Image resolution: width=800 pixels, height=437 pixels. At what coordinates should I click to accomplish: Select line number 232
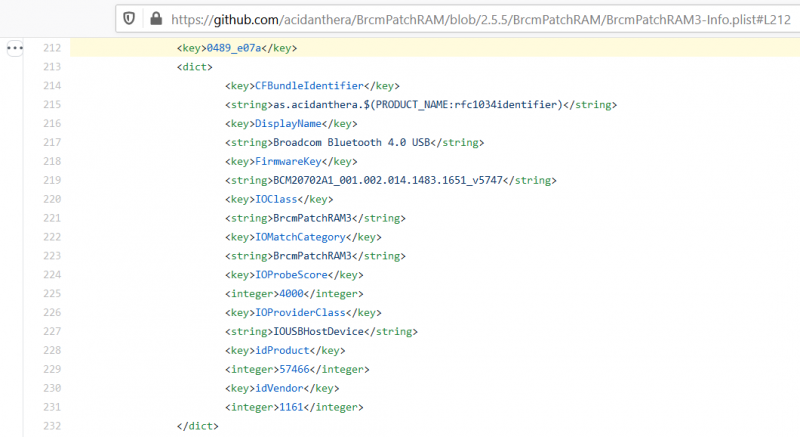click(52, 425)
